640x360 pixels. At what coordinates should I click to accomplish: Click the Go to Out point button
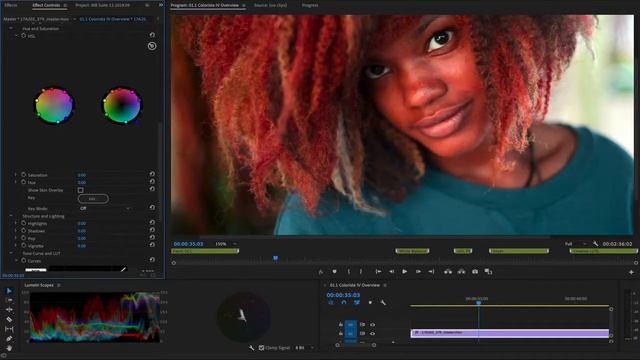point(431,271)
